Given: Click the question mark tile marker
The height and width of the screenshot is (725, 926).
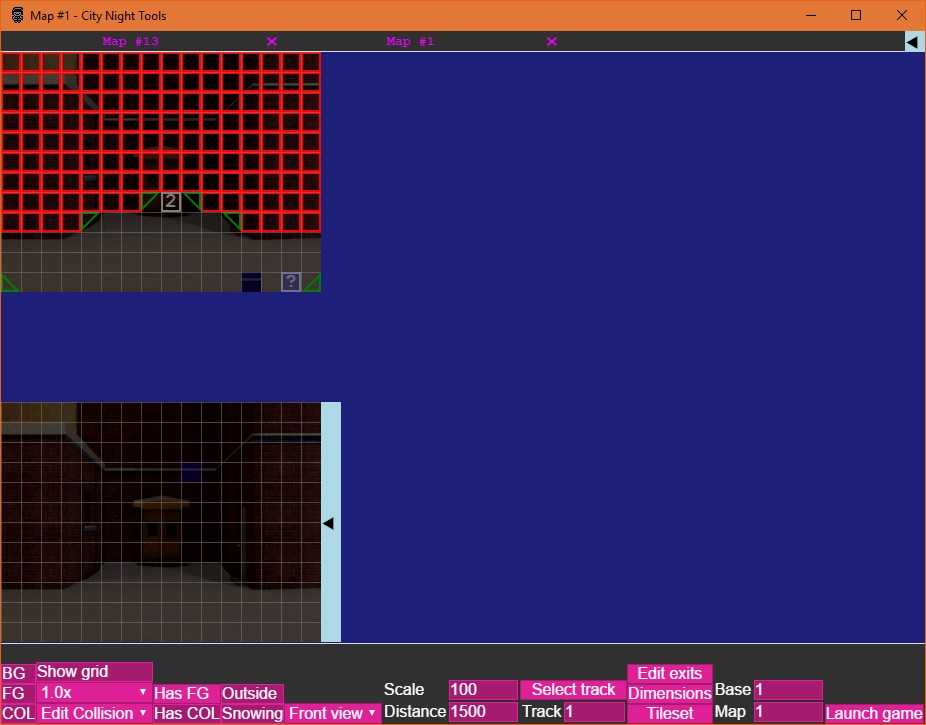Looking at the screenshot, I should tap(291, 282).
